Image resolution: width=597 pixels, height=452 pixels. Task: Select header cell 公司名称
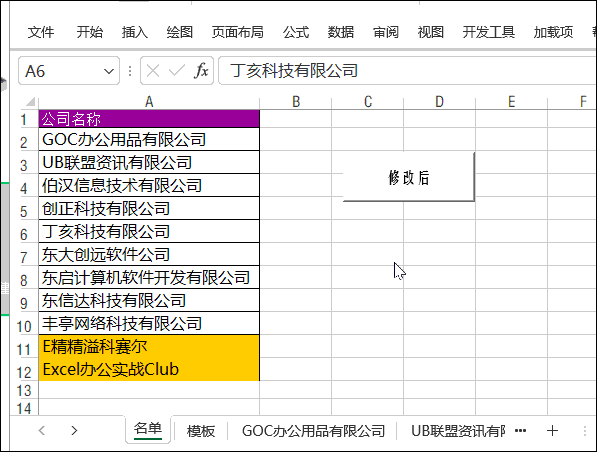(x=149, y=119)
